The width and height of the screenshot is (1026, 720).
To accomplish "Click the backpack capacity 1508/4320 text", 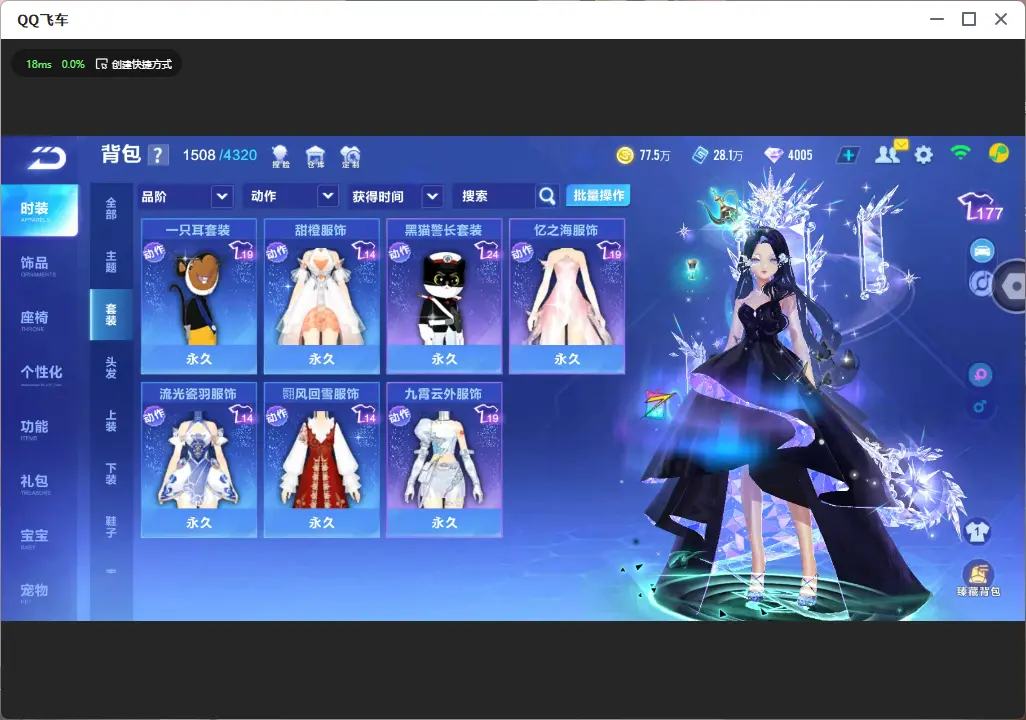I will (x=220, y=155).
